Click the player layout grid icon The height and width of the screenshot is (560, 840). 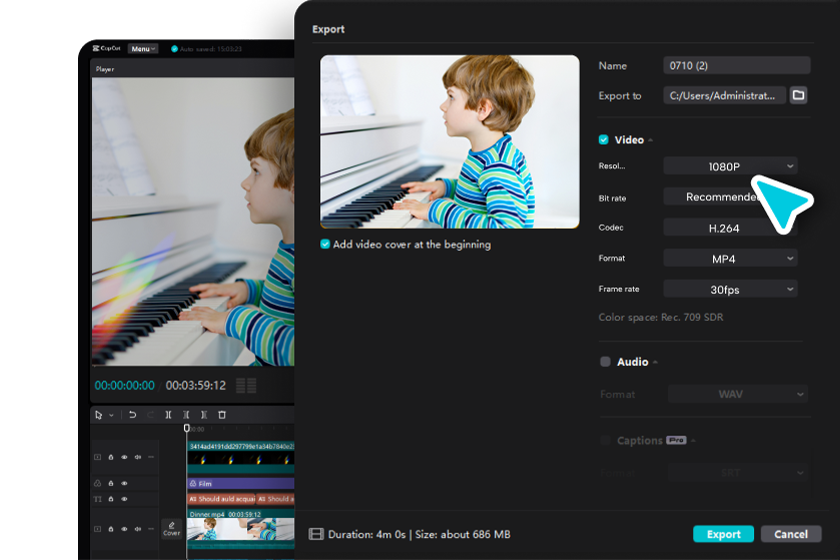(246, 385)
